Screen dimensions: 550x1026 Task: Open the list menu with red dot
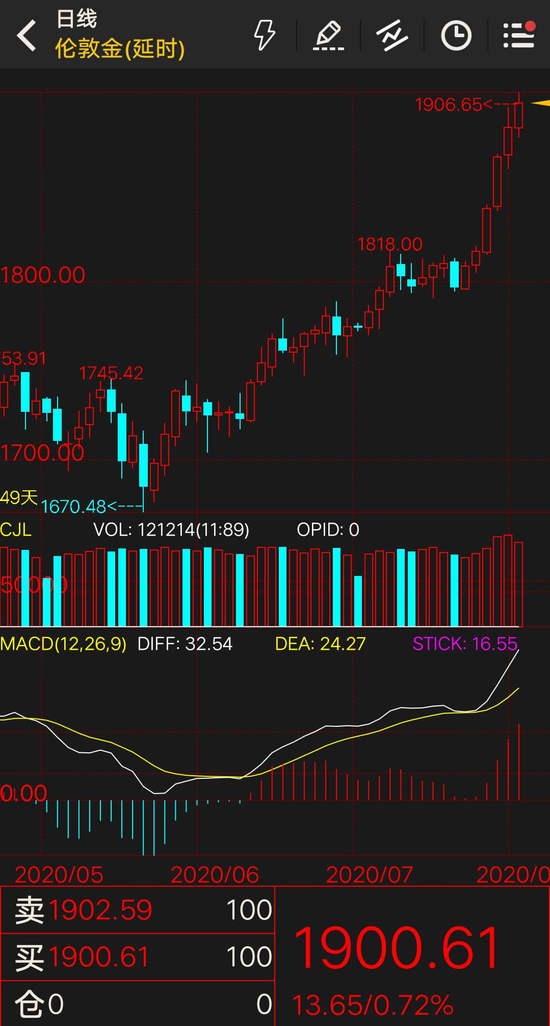pyautogui.click(x=519, y=35)
